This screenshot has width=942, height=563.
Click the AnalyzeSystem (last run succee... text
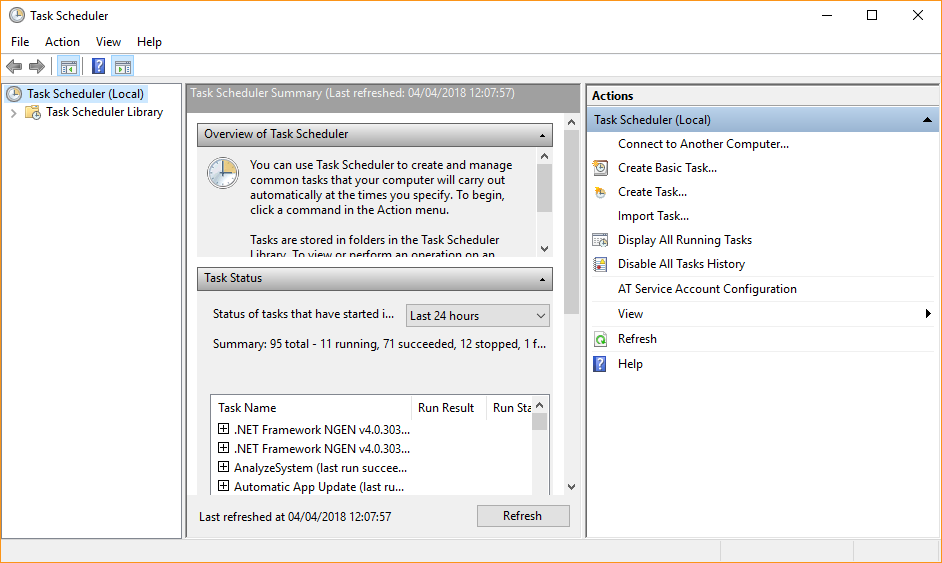click(320, 467)
